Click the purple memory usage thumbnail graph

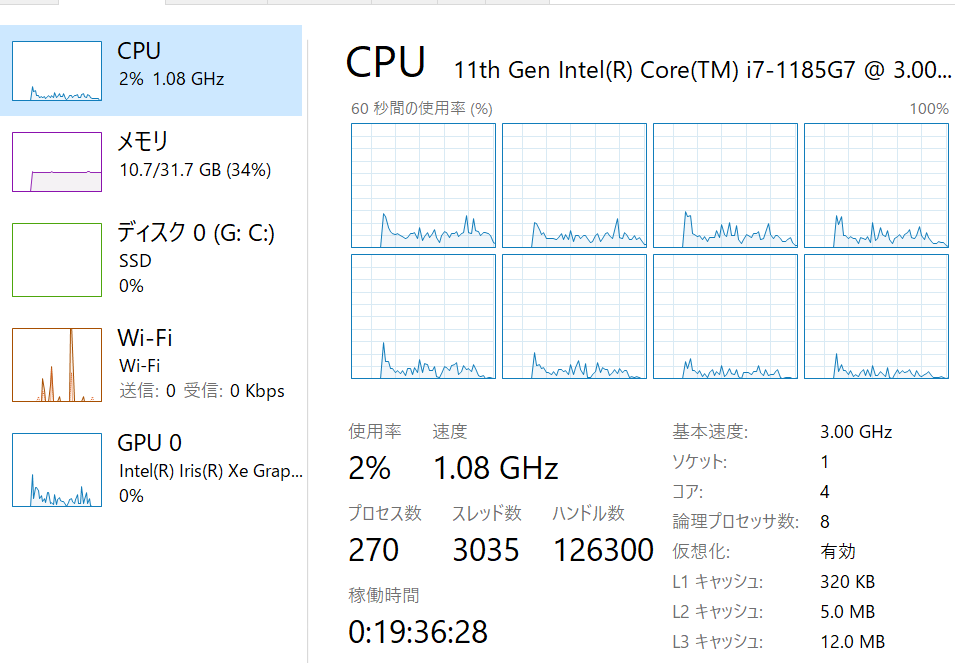pos(57,162)
